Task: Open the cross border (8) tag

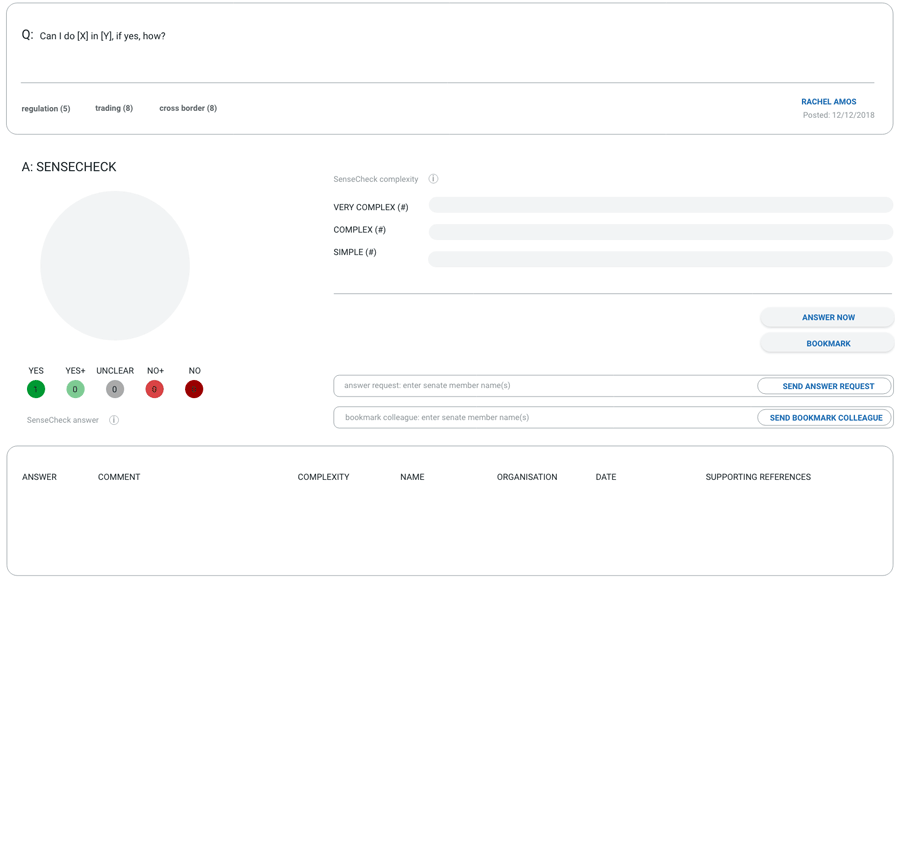Action: coord(188,108)
